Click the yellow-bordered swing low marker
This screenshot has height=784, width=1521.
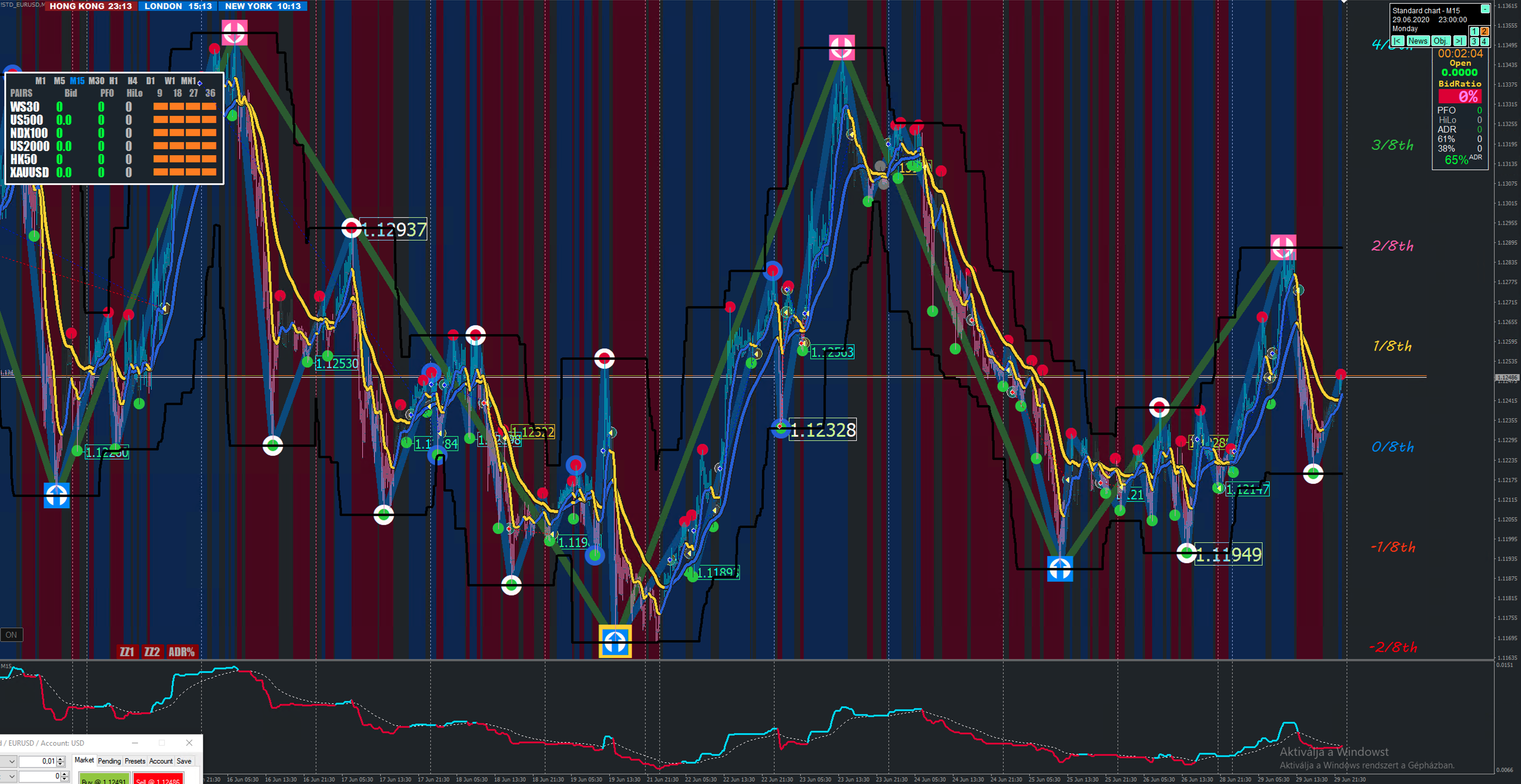pyautogui.click(x=615, y=641)
